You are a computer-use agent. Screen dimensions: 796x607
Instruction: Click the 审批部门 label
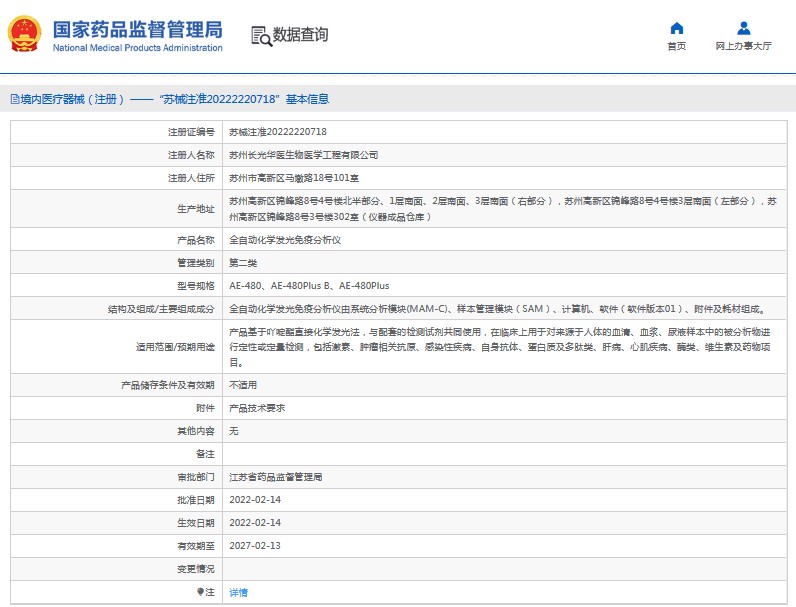[x=196, y=477]
